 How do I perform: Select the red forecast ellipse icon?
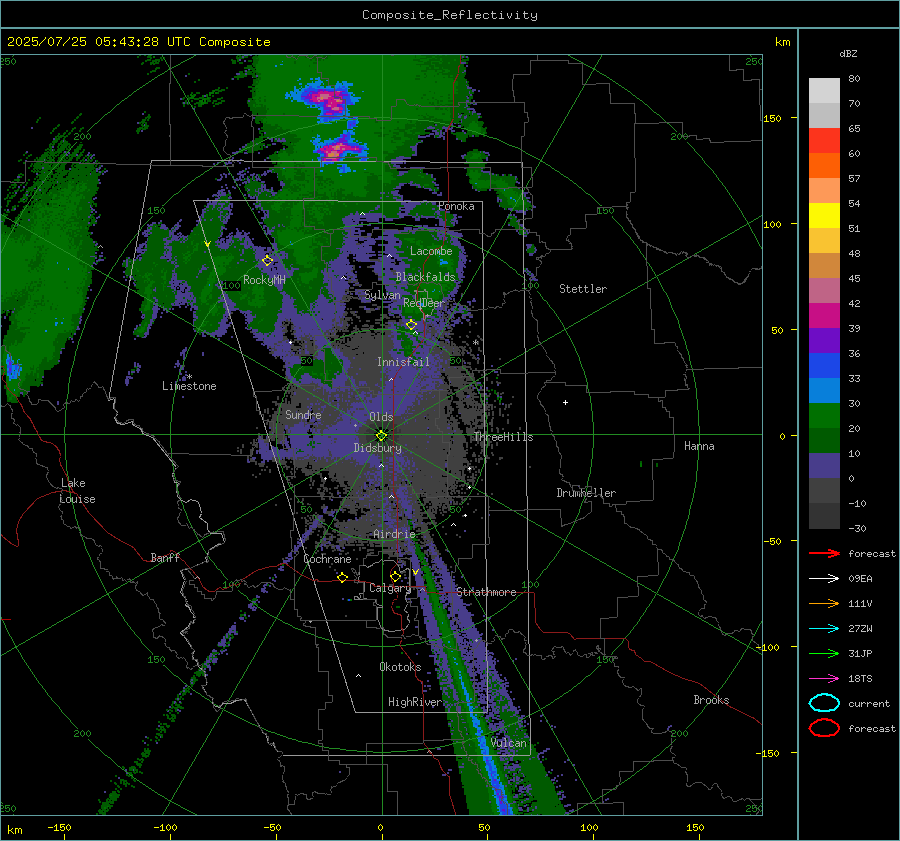[824, 728]
